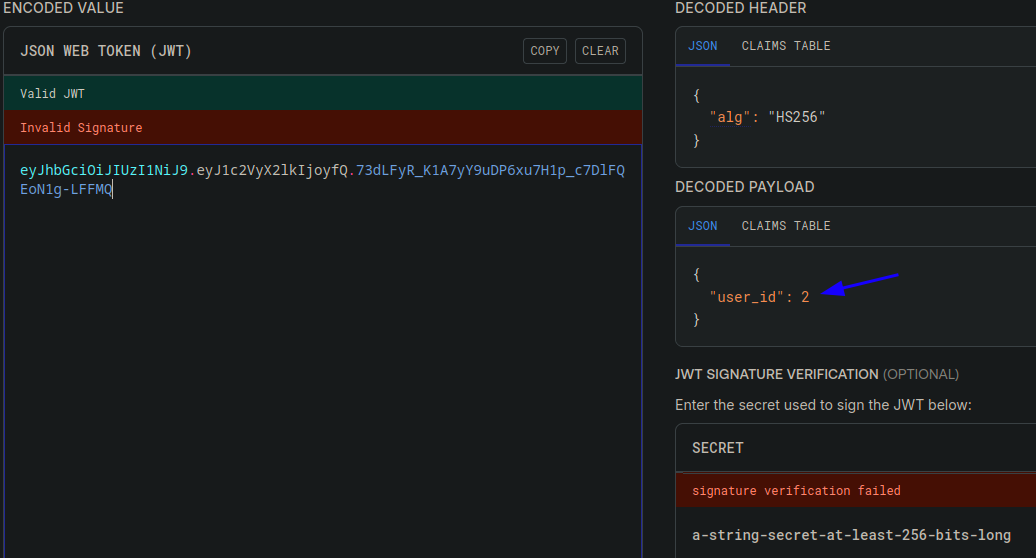Click the "alg": "HS256" line in header
Viewport: 1036px width, 558px height.
(x=767, y=117)
